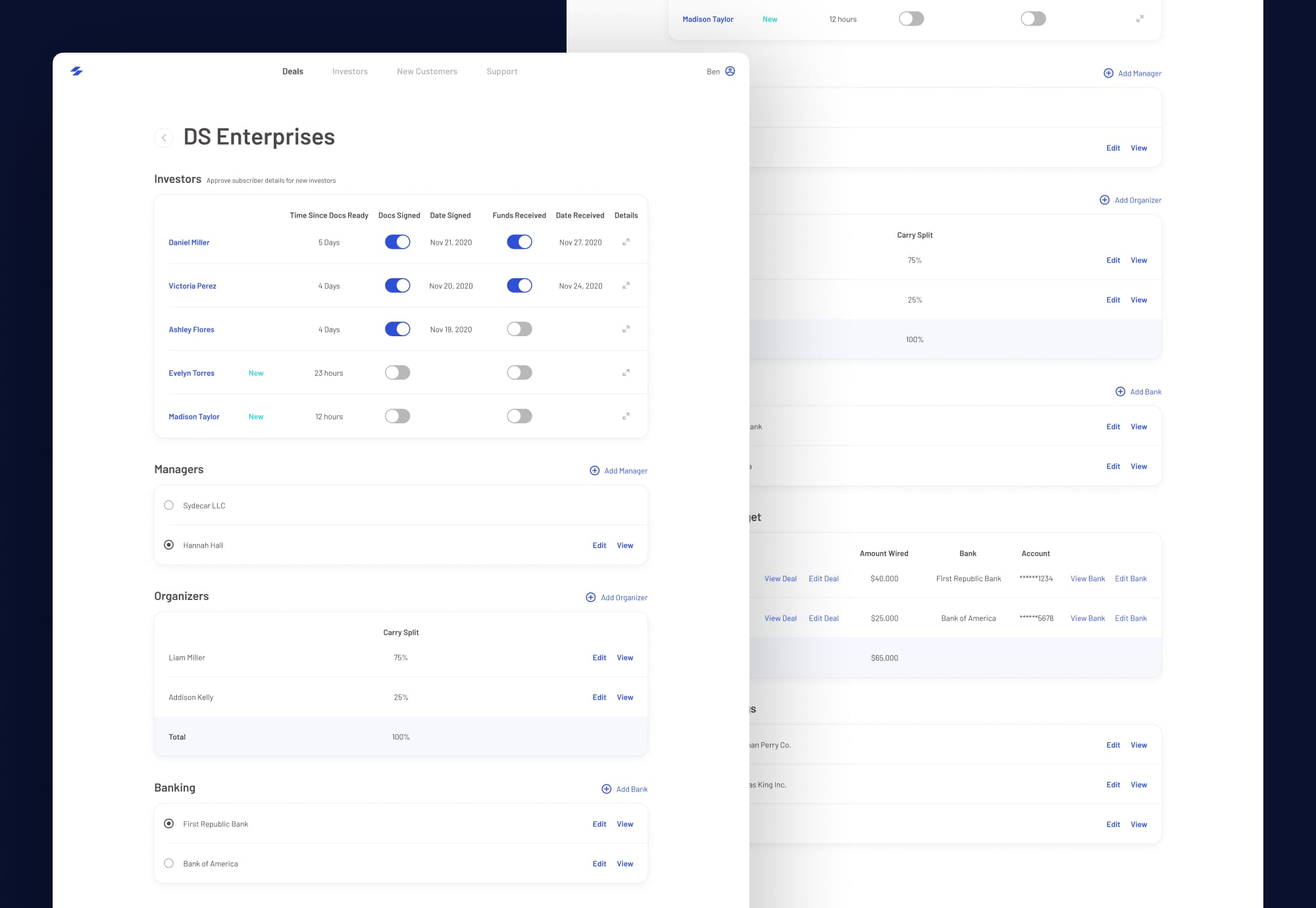Expand details icon for Victoria Perez

626,286
